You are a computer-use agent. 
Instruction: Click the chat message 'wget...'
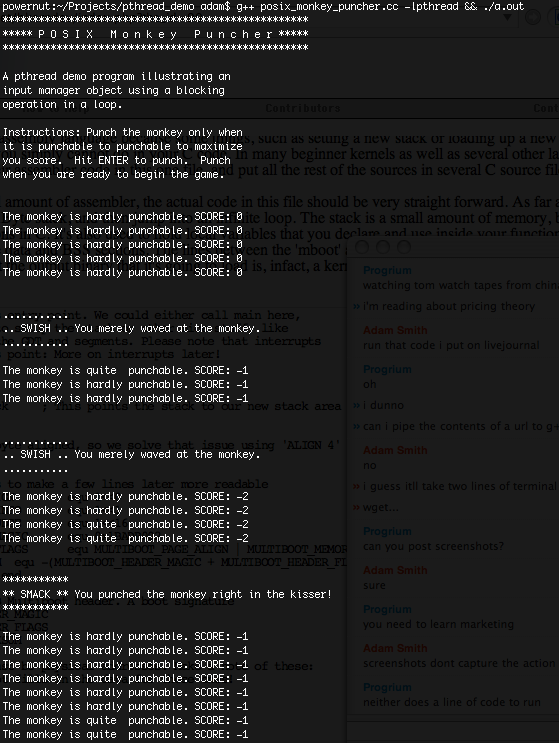(380, 507)
